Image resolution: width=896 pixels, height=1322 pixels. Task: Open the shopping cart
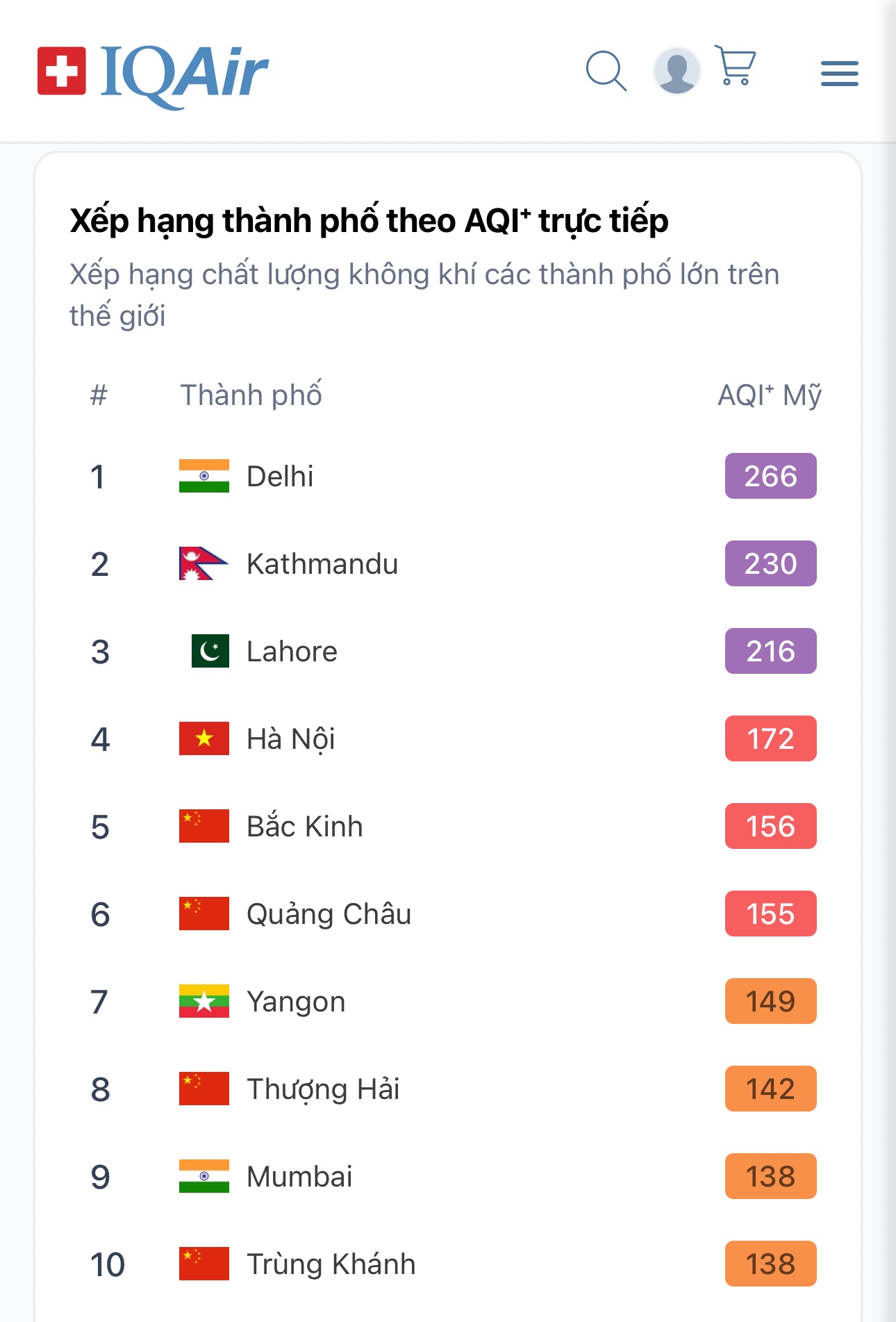(735, 66)
